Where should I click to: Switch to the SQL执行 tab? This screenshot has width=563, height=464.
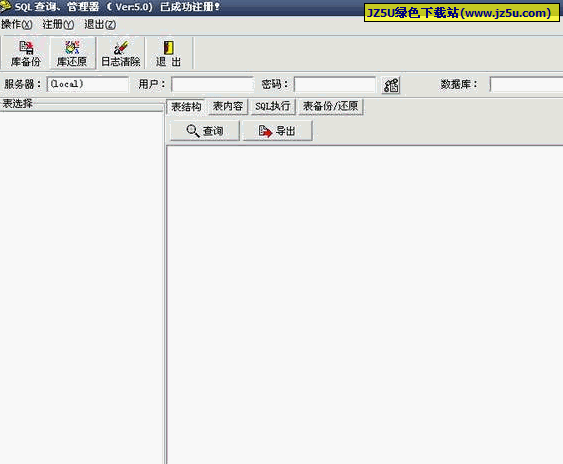pos(273,107)
